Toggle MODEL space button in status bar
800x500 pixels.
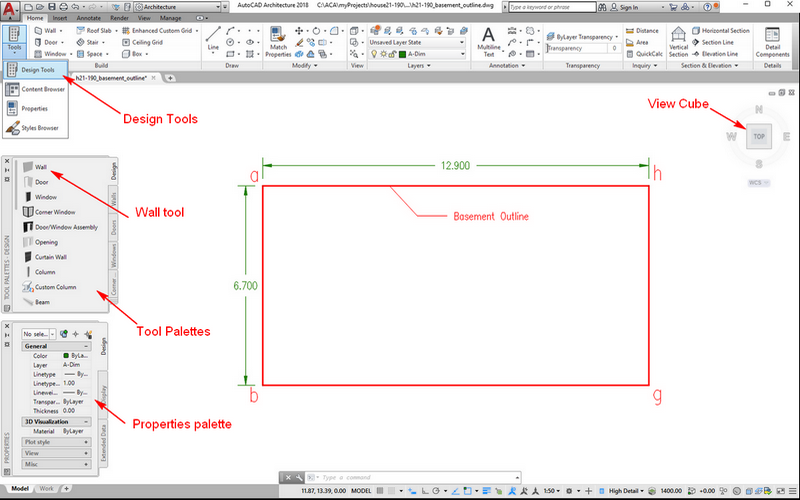tap(361, 491)
